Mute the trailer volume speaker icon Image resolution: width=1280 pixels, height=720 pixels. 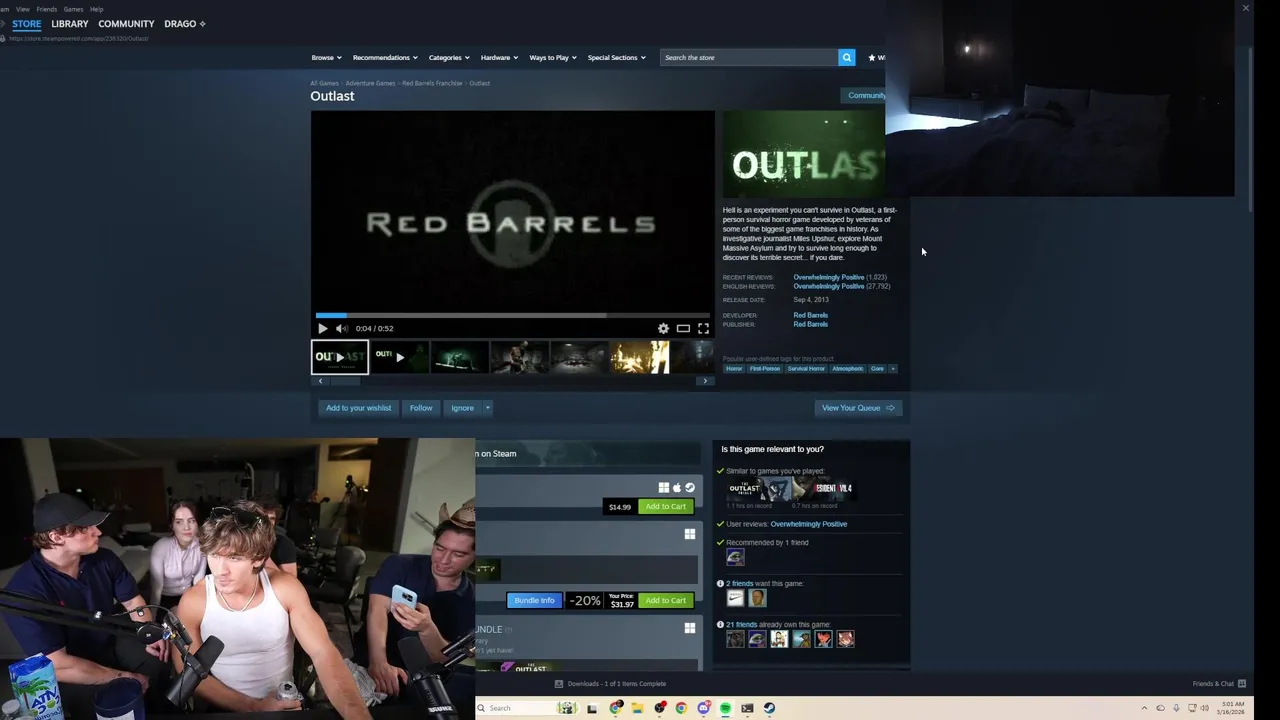pyautogui.click(x=341, y=328)
